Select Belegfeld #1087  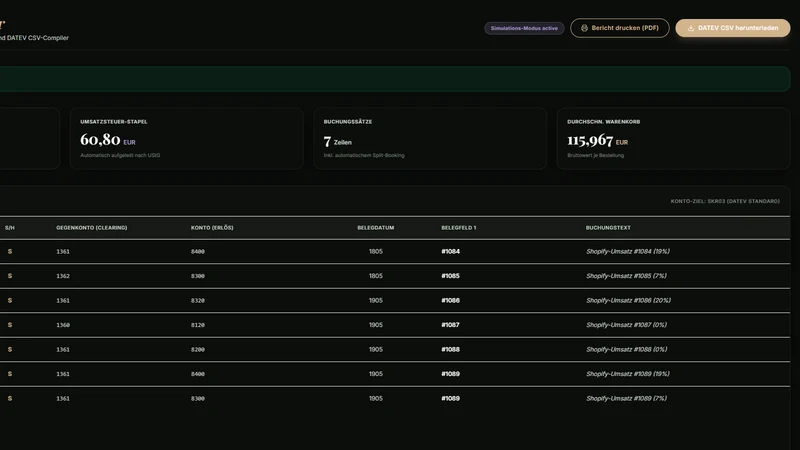tap(451, 325)
